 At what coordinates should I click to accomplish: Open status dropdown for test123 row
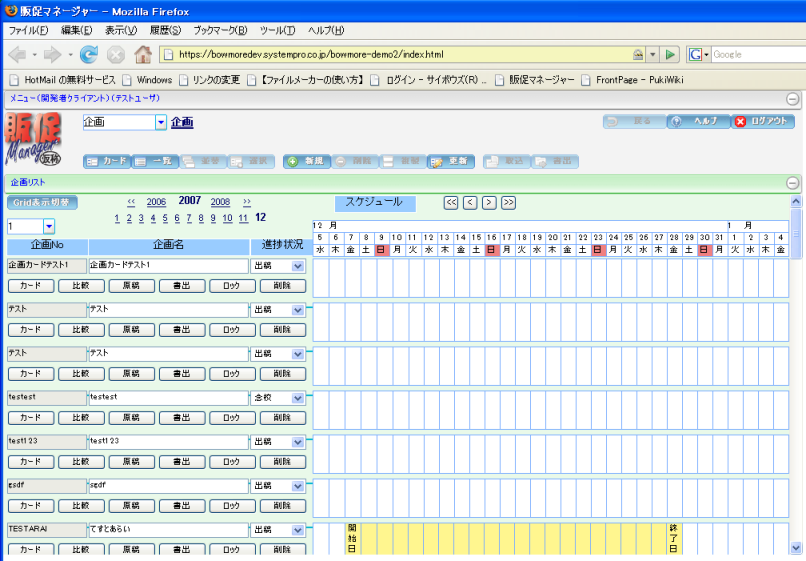298,442
